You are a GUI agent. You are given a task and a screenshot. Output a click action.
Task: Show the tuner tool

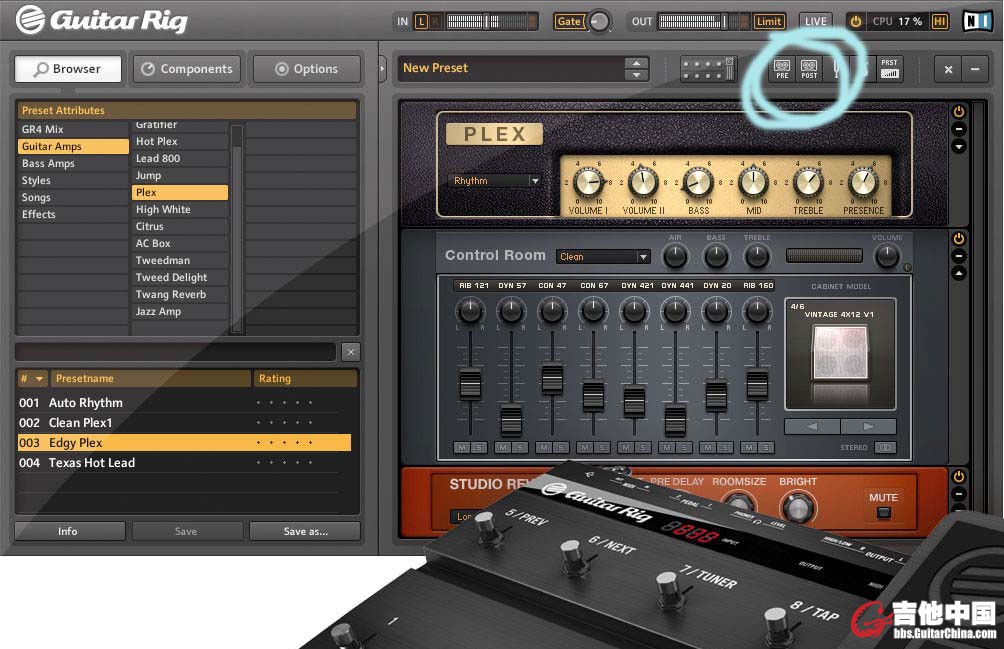tap(836, 68)
